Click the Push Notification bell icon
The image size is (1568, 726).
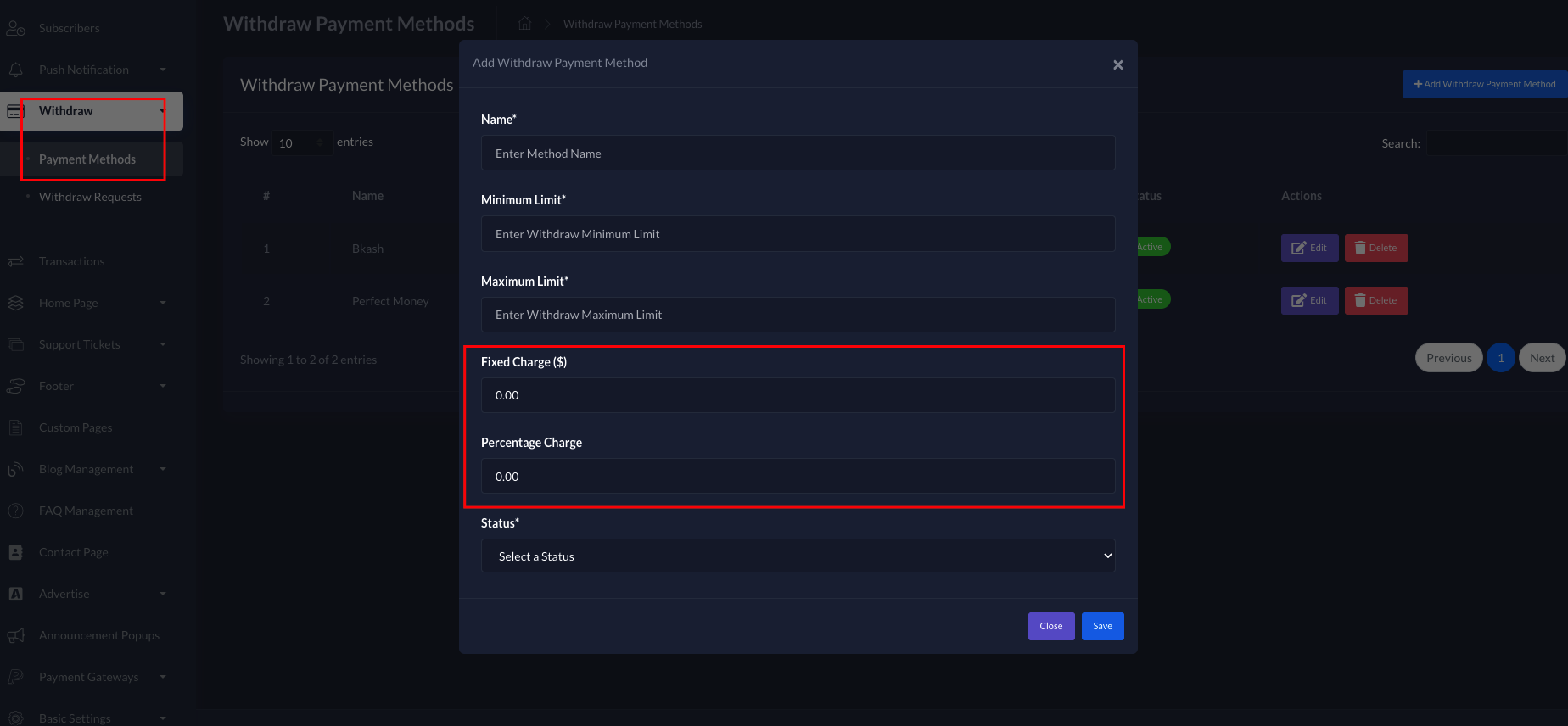[16, 70]
